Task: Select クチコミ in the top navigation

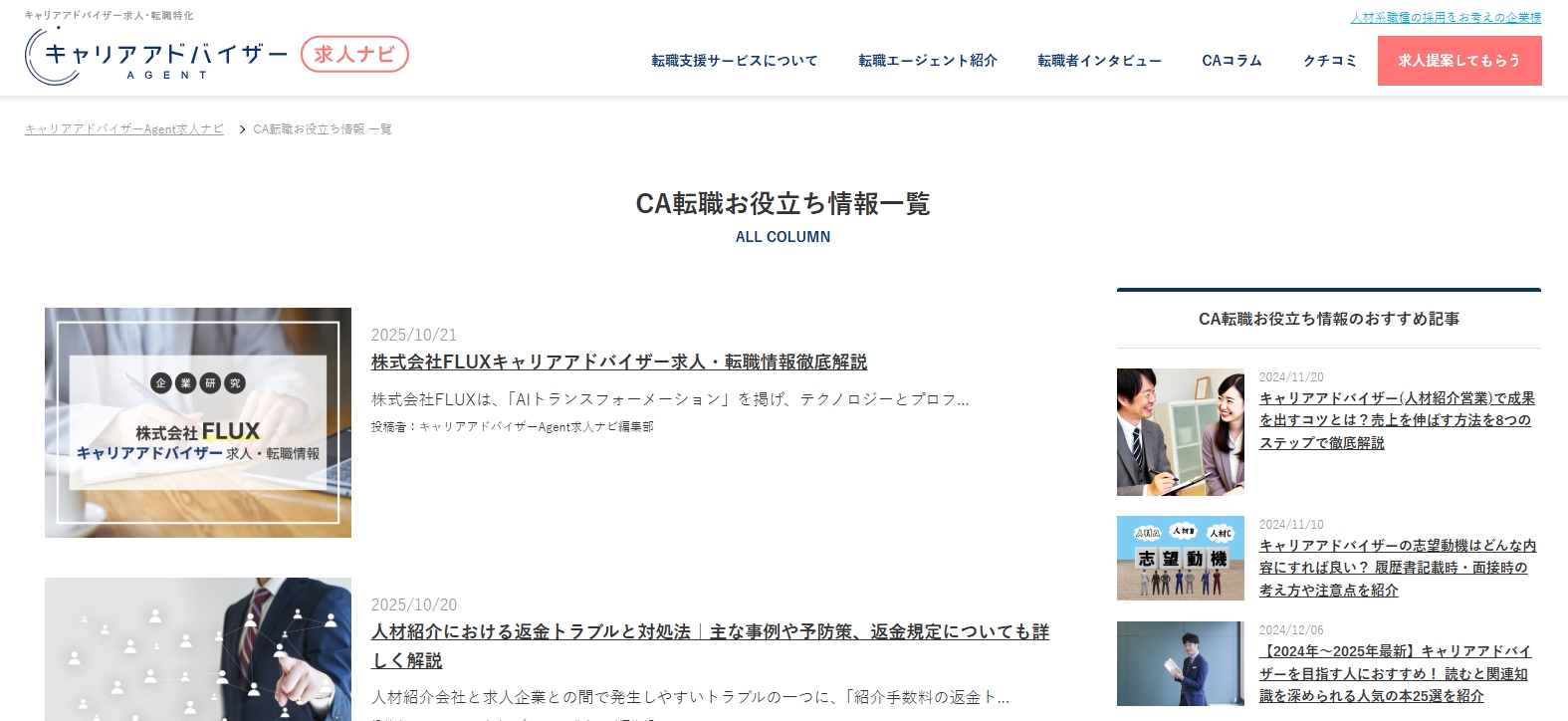Action: (1330, 61)
